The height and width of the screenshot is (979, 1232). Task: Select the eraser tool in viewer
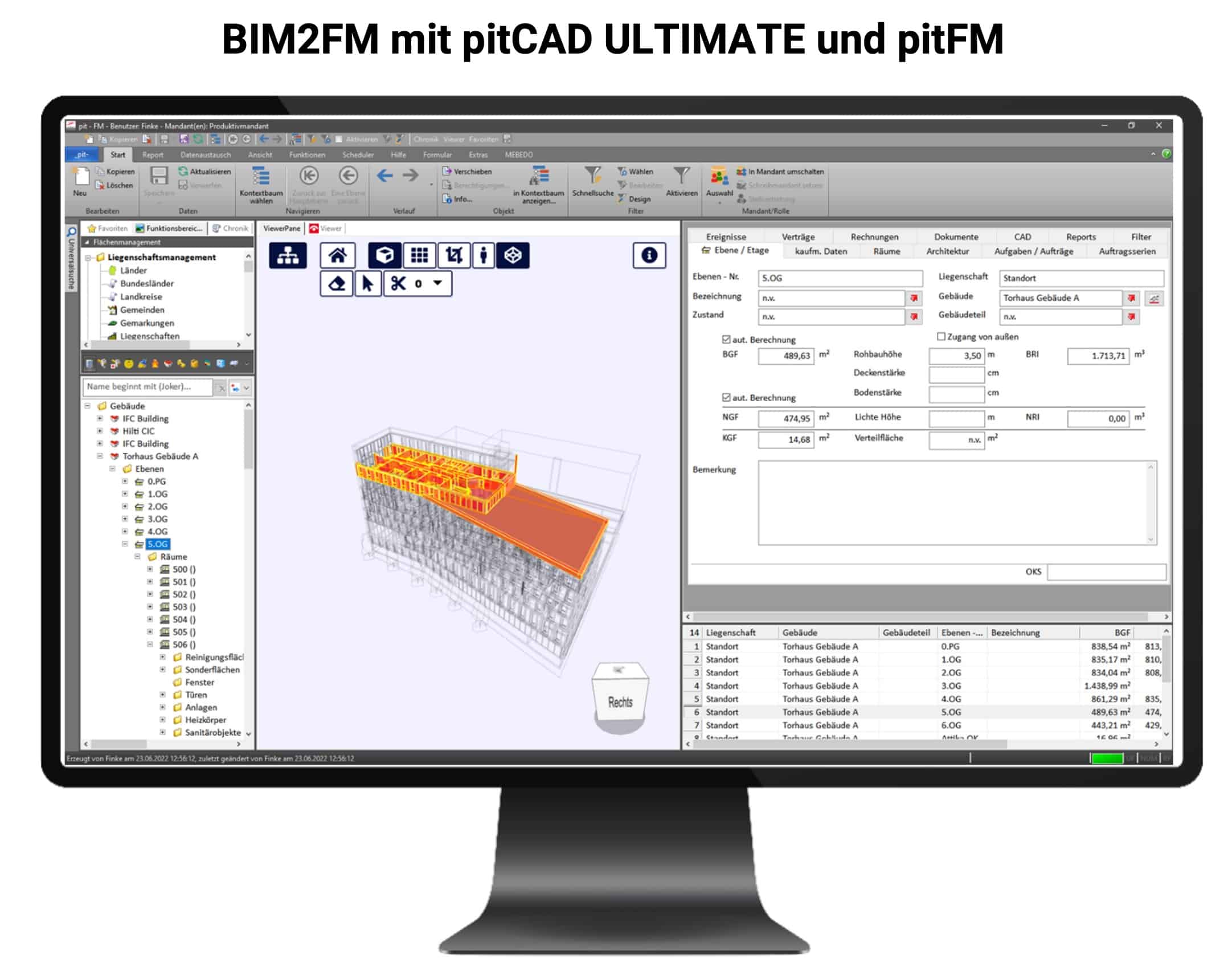coord(337,284)
